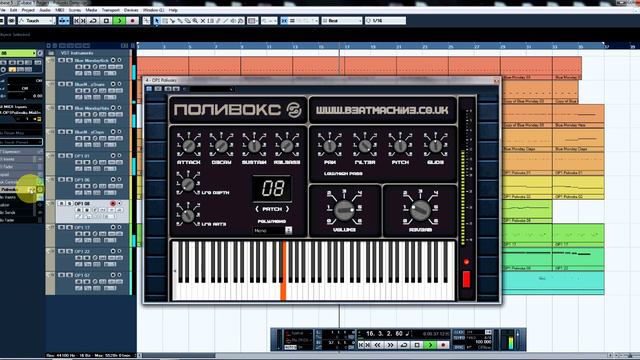Open the Transport menu
This screenshot has width=640, height=360.
(110, 10)
